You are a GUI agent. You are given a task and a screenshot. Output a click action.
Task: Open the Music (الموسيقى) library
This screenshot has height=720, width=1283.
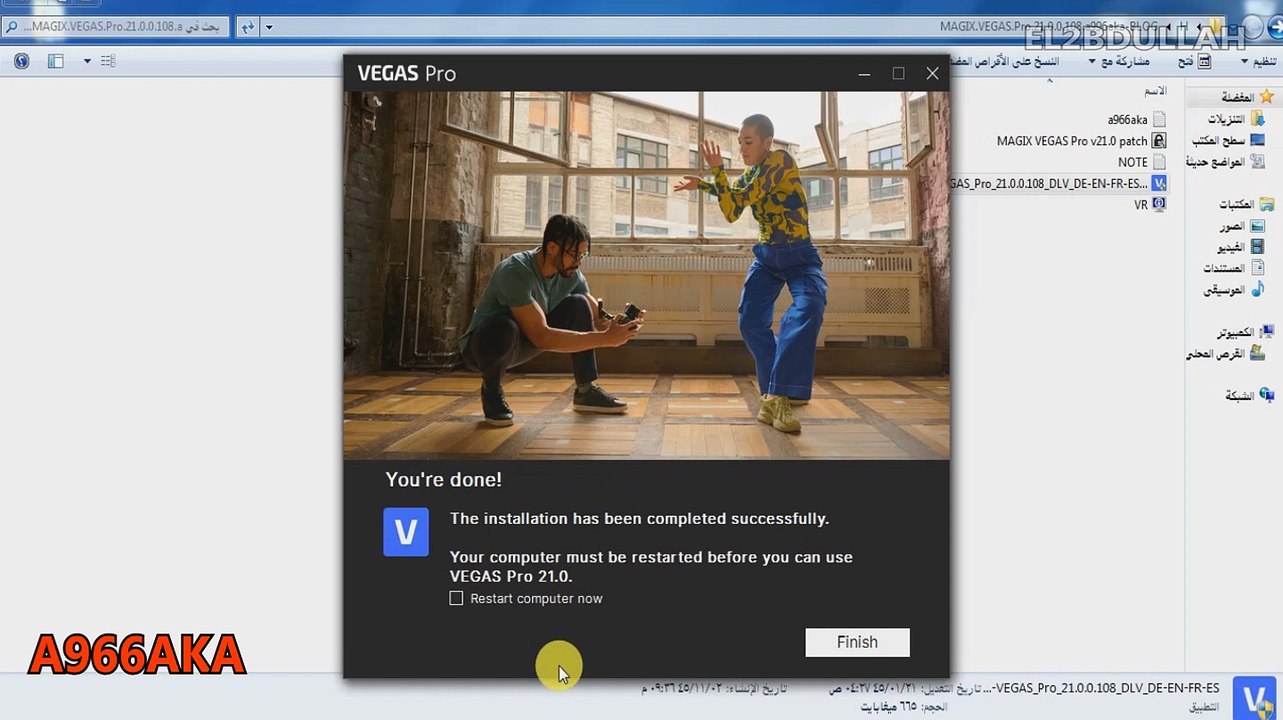pos(1234,290)
